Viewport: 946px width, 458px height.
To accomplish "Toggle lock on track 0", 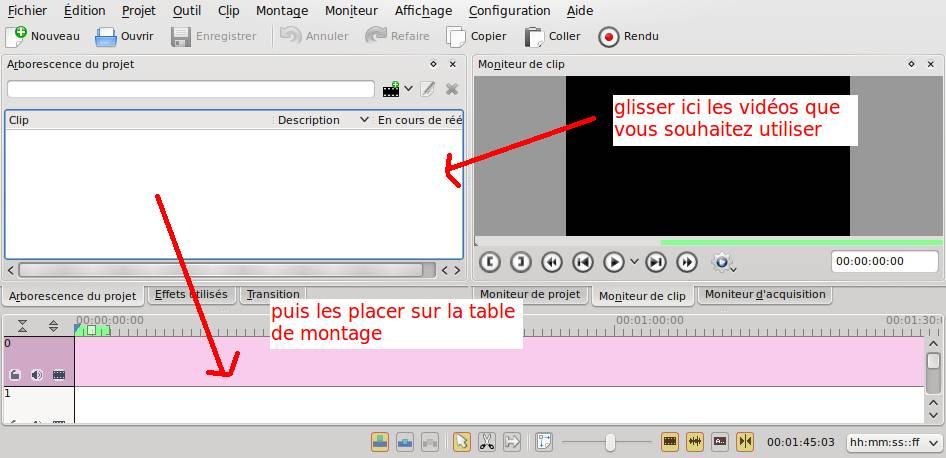I will pos(15,375).
